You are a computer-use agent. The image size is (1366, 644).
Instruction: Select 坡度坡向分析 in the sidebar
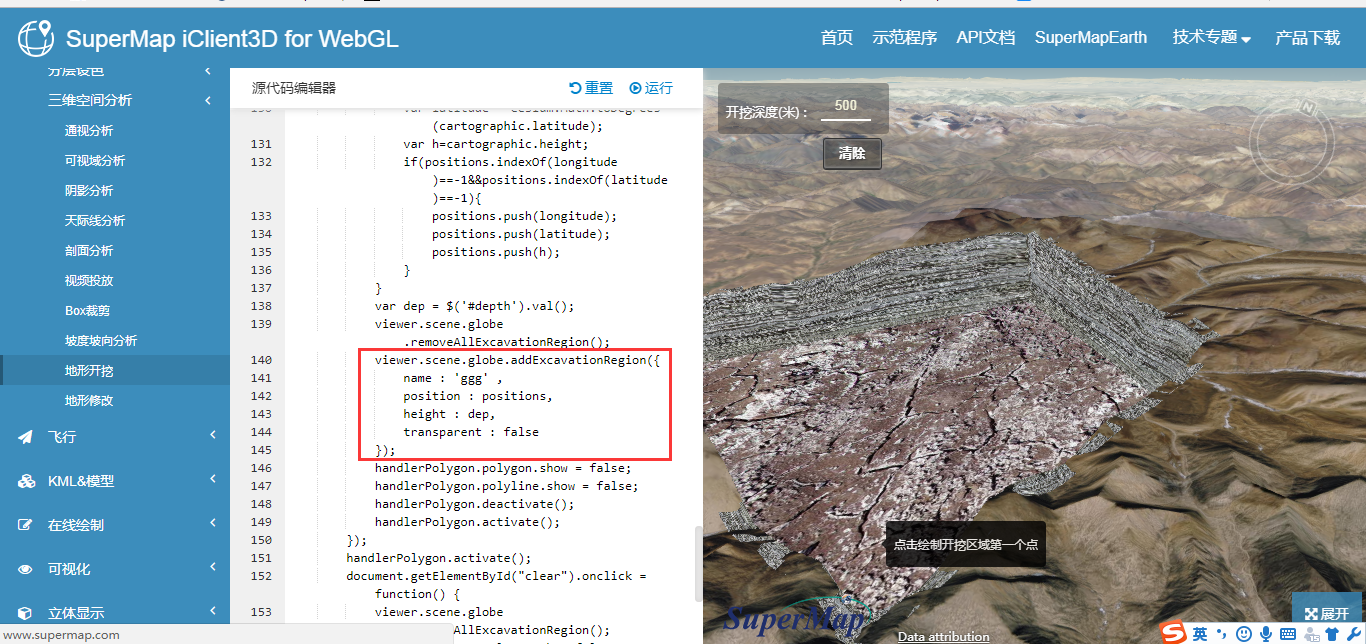[x=101, y=340]
